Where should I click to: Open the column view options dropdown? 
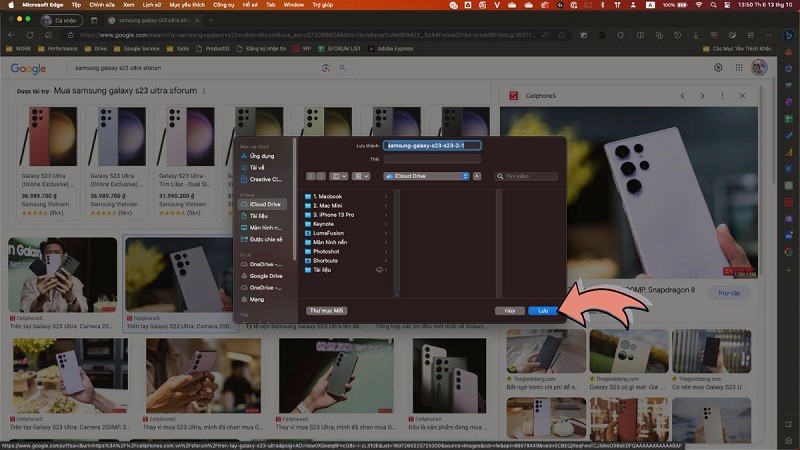coord(340,176)
